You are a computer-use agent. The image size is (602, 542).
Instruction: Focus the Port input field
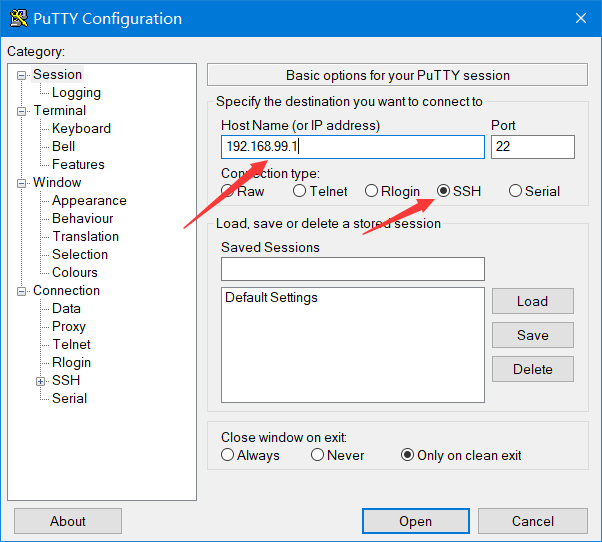[x=533, y=147]
